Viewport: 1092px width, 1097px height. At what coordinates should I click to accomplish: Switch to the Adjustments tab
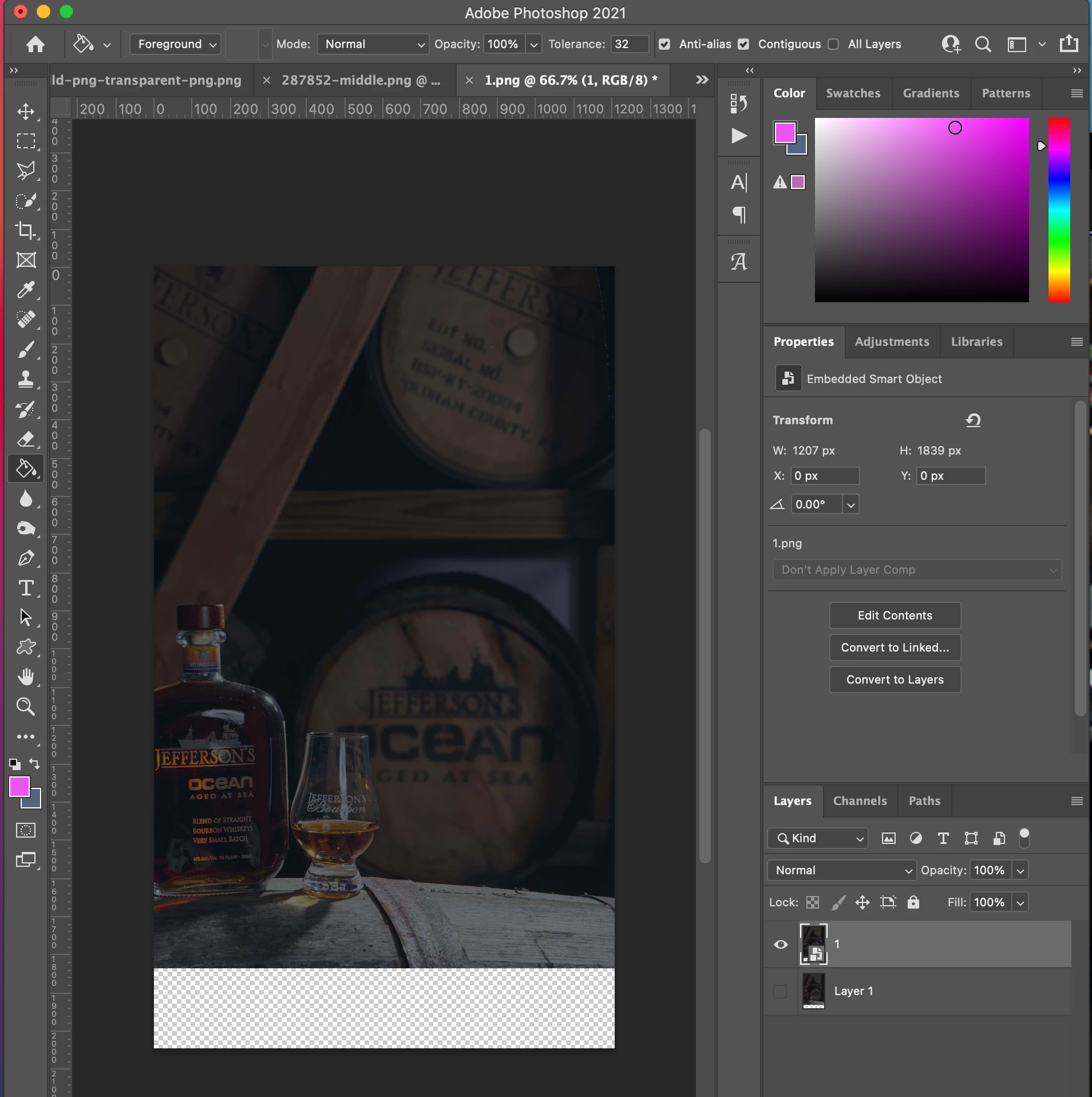click(892, 342)
